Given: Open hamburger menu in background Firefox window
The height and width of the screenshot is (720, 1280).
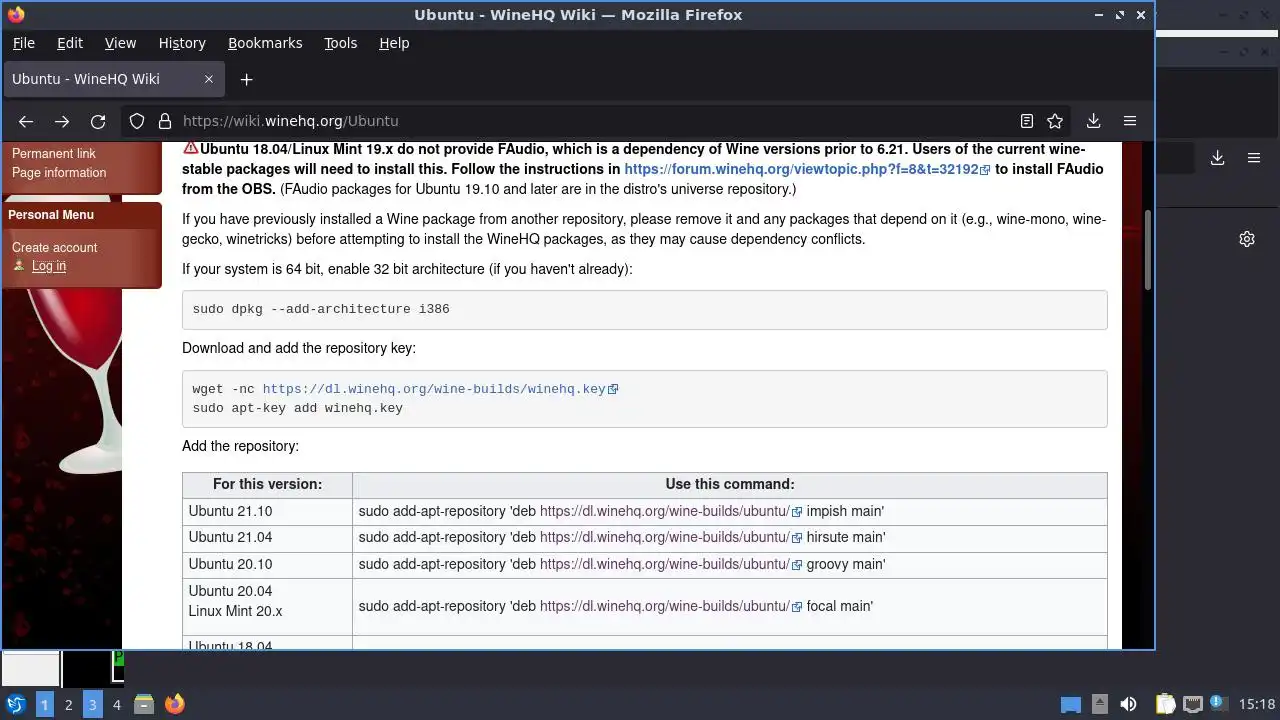Looking at the screenshot, I should pyautogui.click(x=1254, y=158).
